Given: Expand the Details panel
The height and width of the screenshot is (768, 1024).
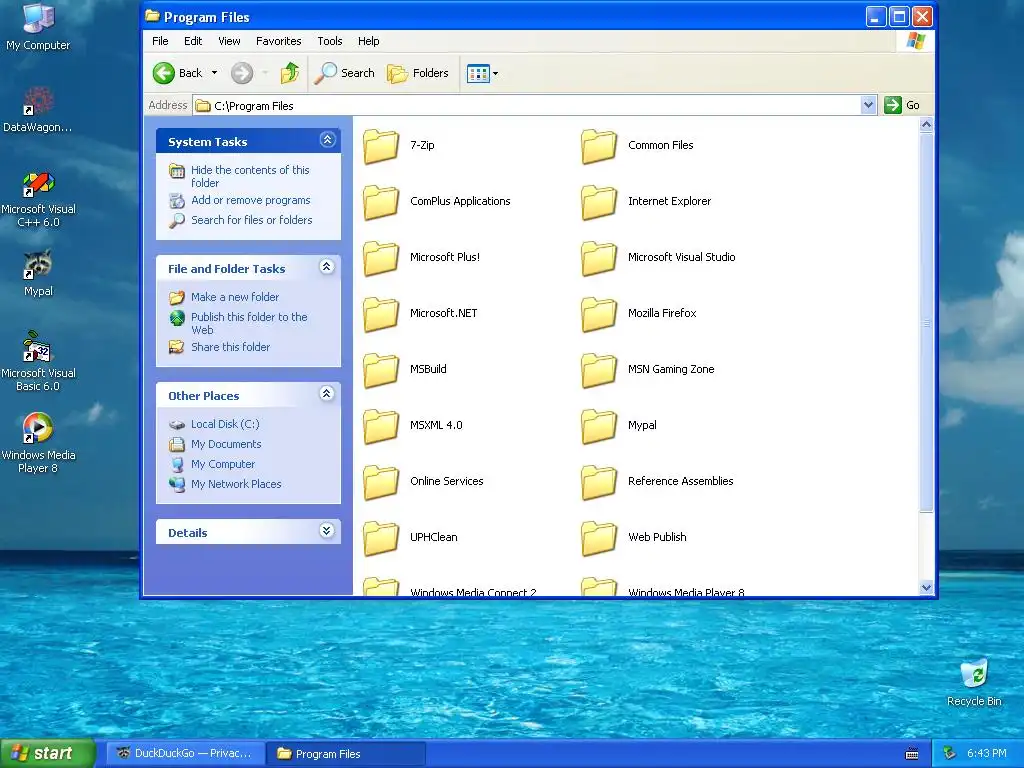Looking at the screenshot, I should (x=327, y=530).
